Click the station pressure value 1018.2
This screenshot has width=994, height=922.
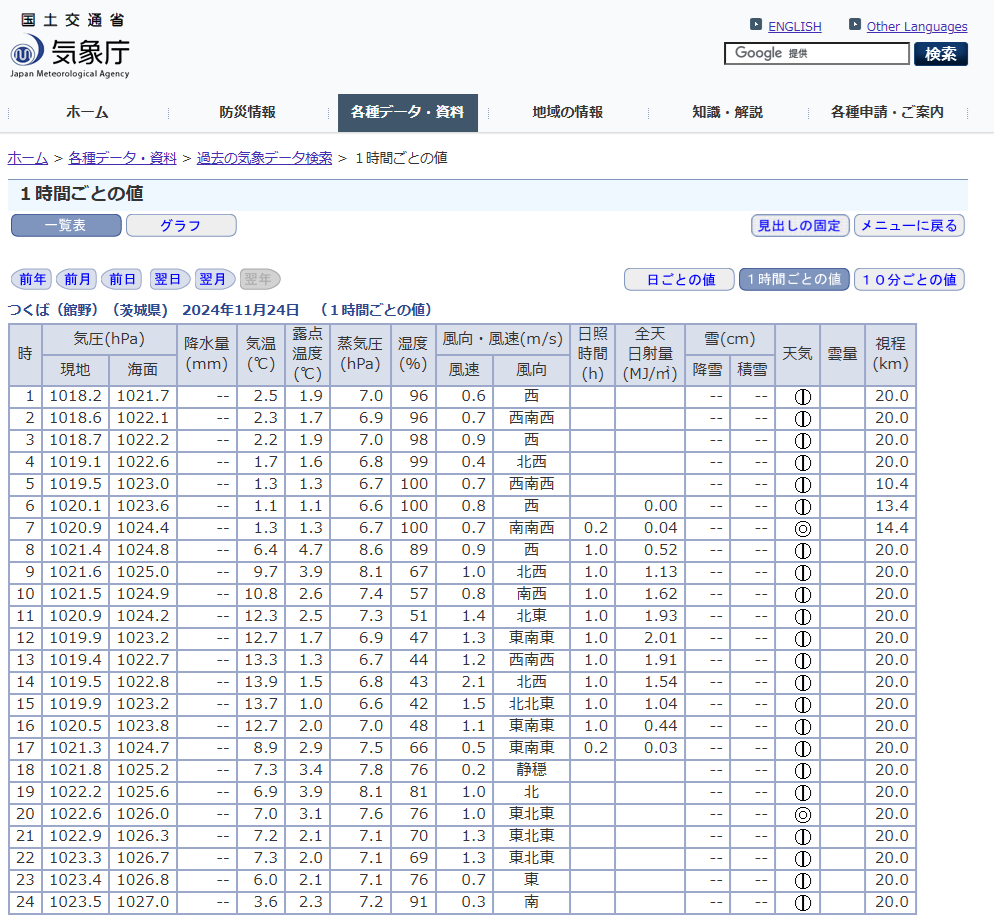coord(75,396)
